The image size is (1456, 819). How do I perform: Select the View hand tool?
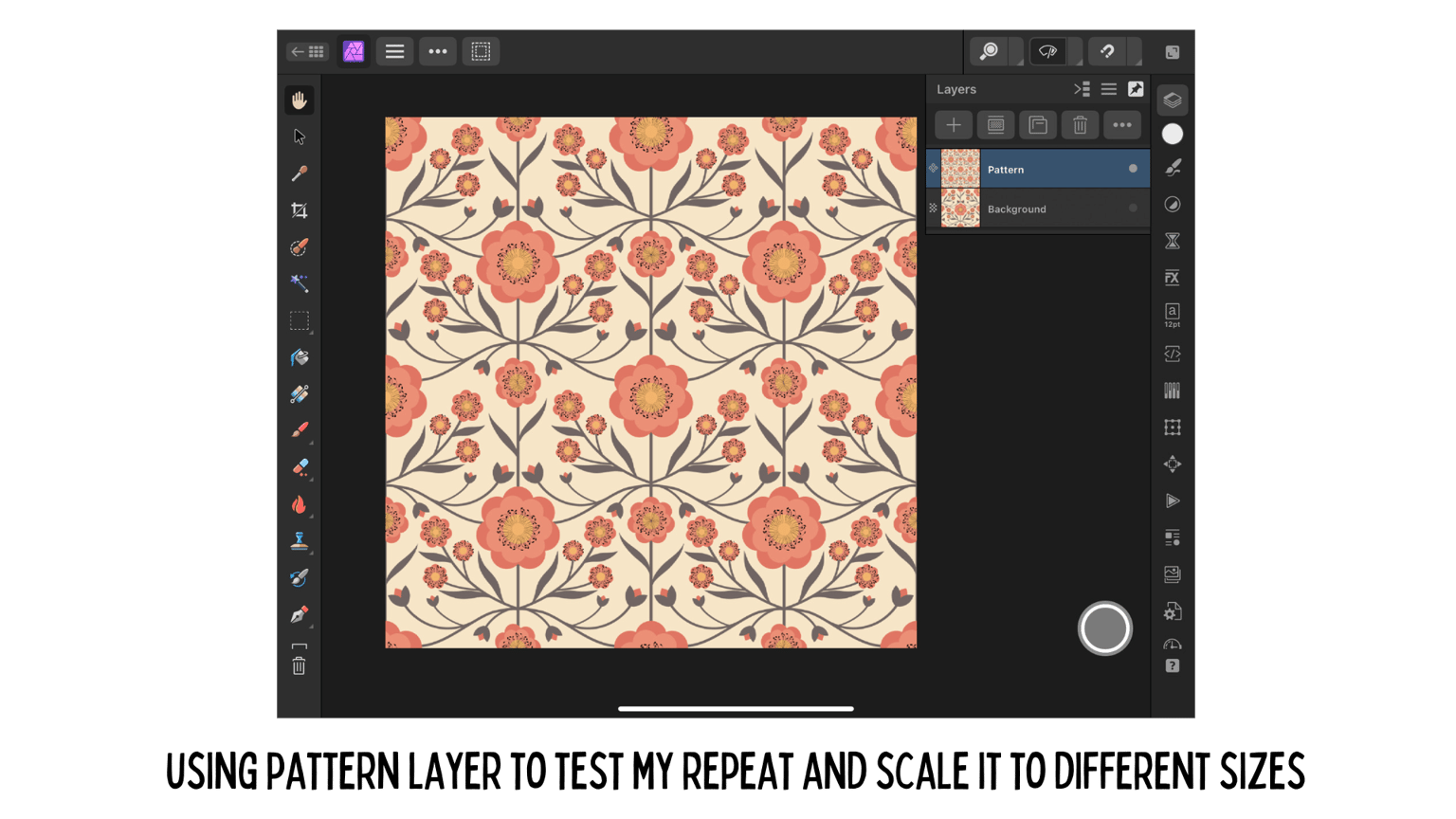coord(300,100)
